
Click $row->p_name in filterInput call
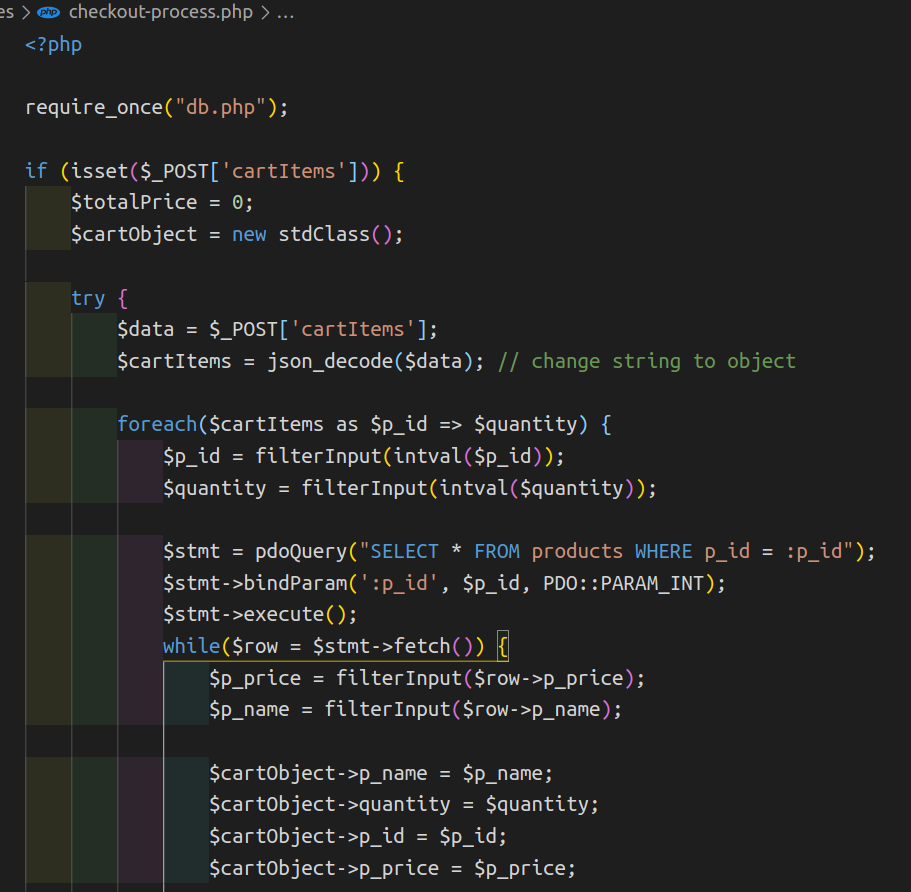(531, 710)
